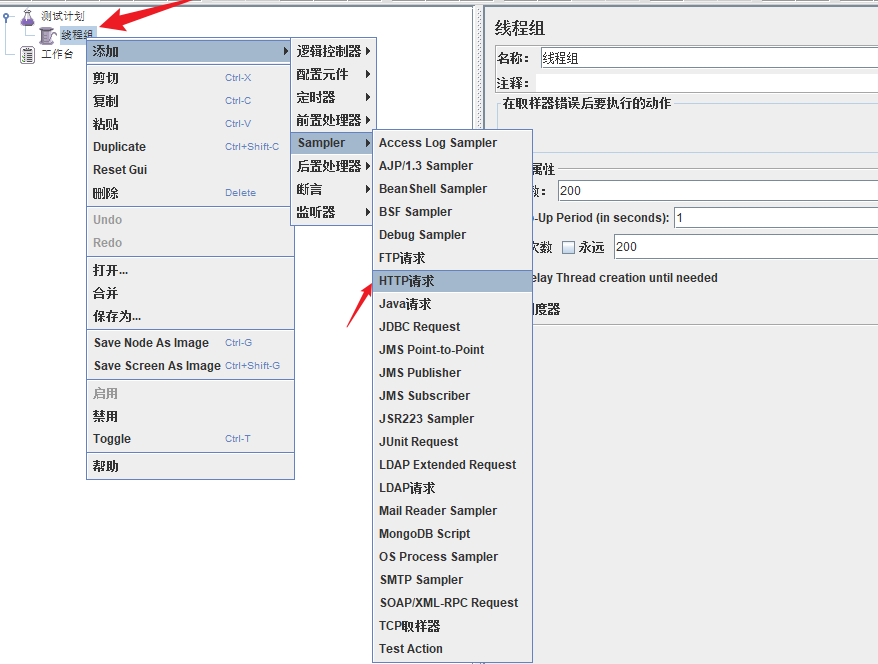
Task: Toggle the 永远 forever checkbox
Action: (568, 247)
